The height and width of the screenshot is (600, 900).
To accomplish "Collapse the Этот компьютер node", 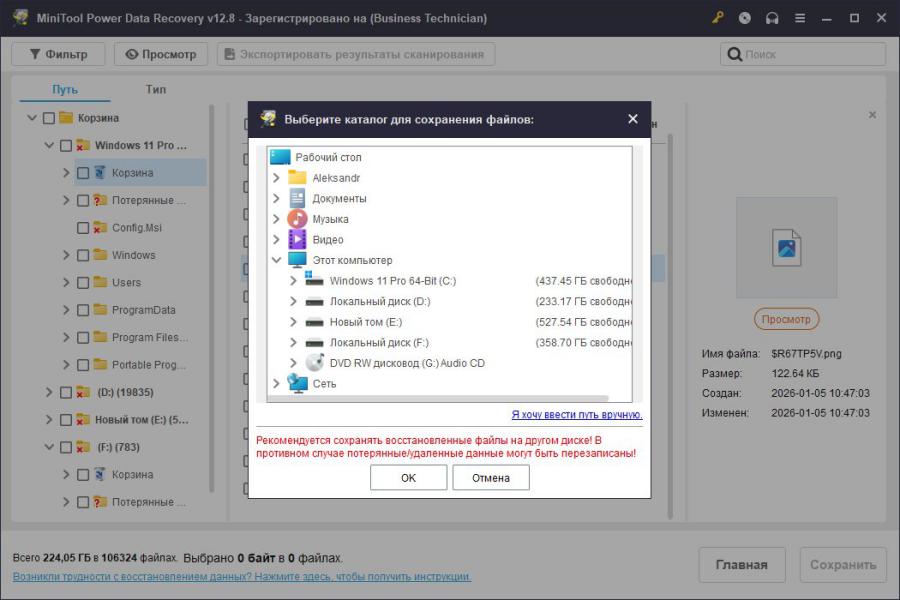I will point(277,260).
